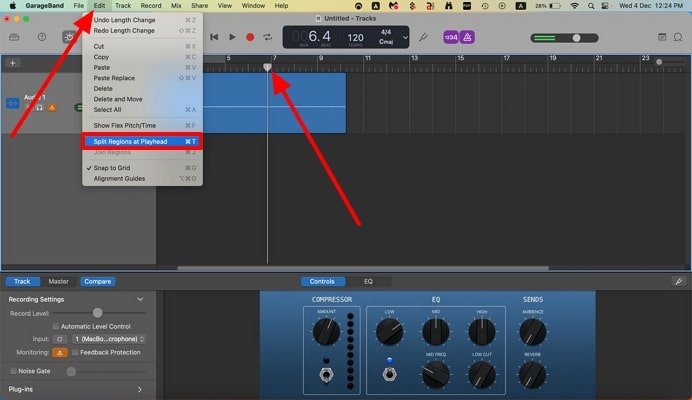Click the Compare button

(98, 281)
